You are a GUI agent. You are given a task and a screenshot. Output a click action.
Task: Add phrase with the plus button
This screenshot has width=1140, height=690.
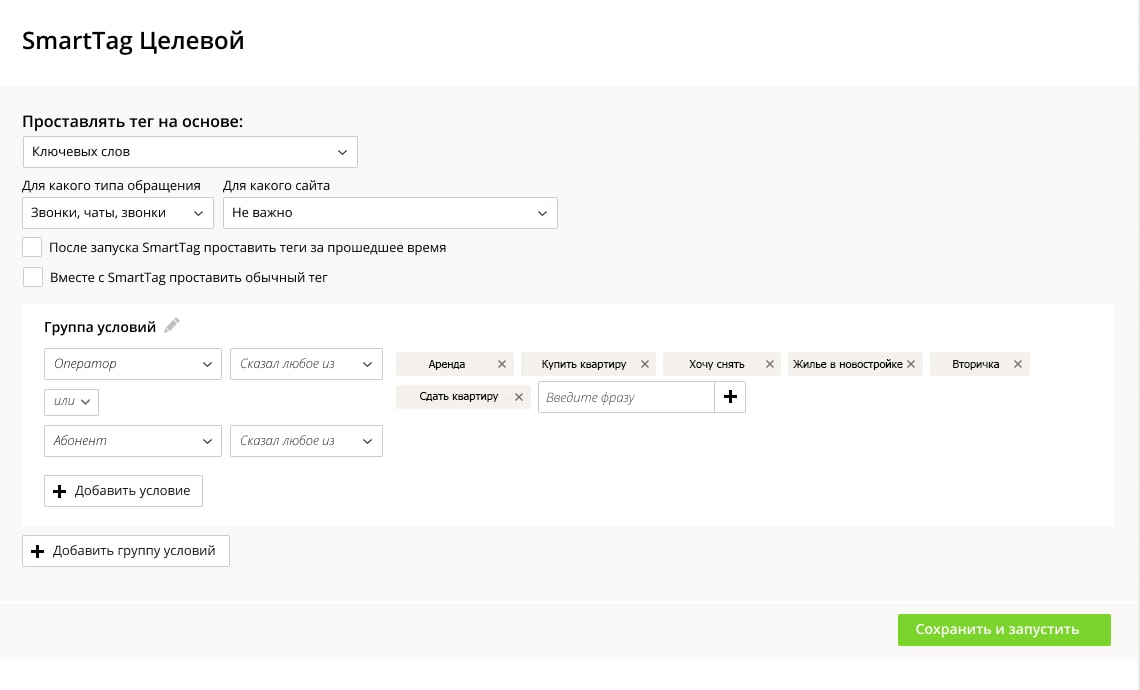click(730, 397)
